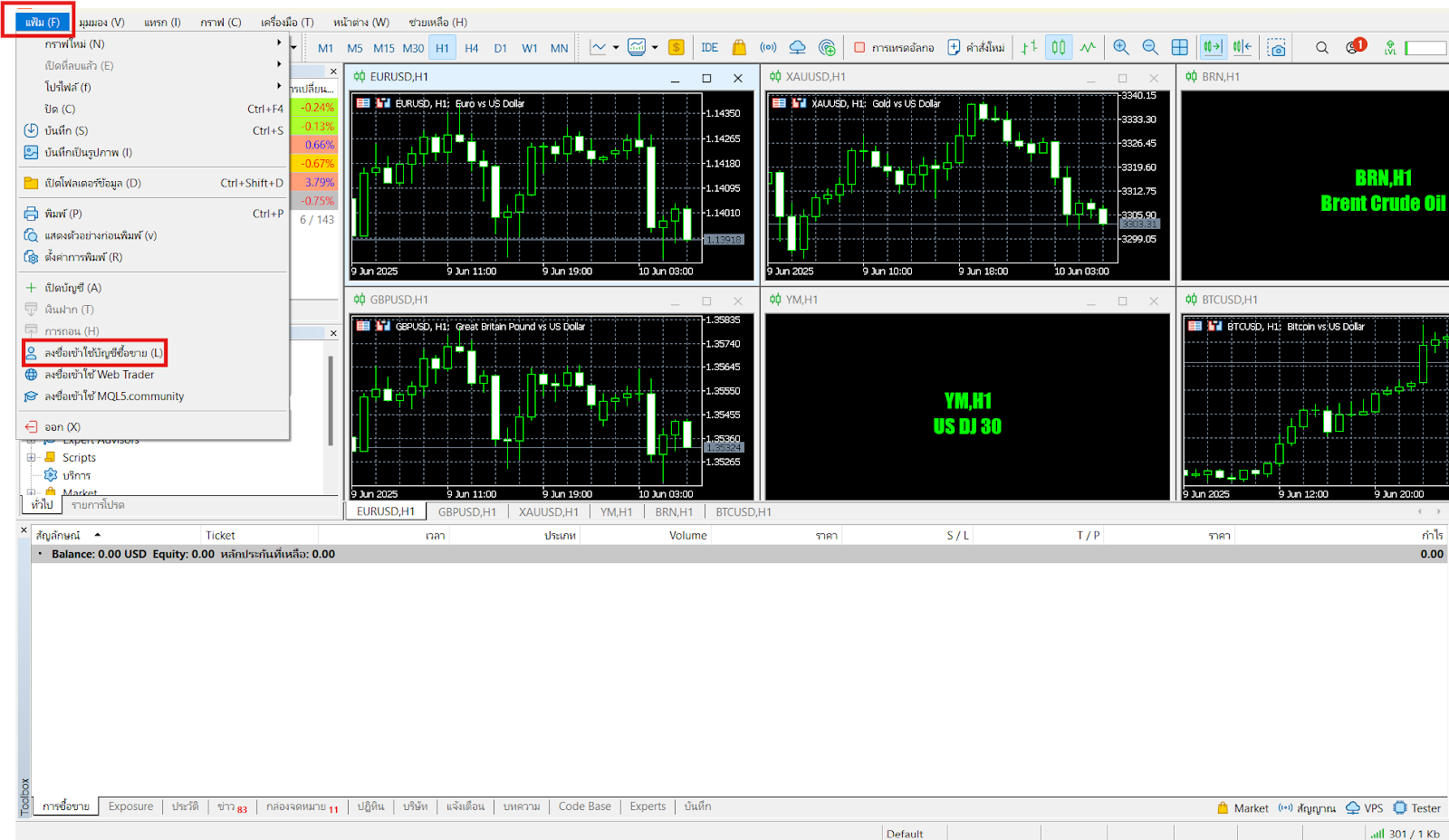Toggle the M1 timeframe
Viewport: 1449px width, 840px height.
(x=326, y=48)
